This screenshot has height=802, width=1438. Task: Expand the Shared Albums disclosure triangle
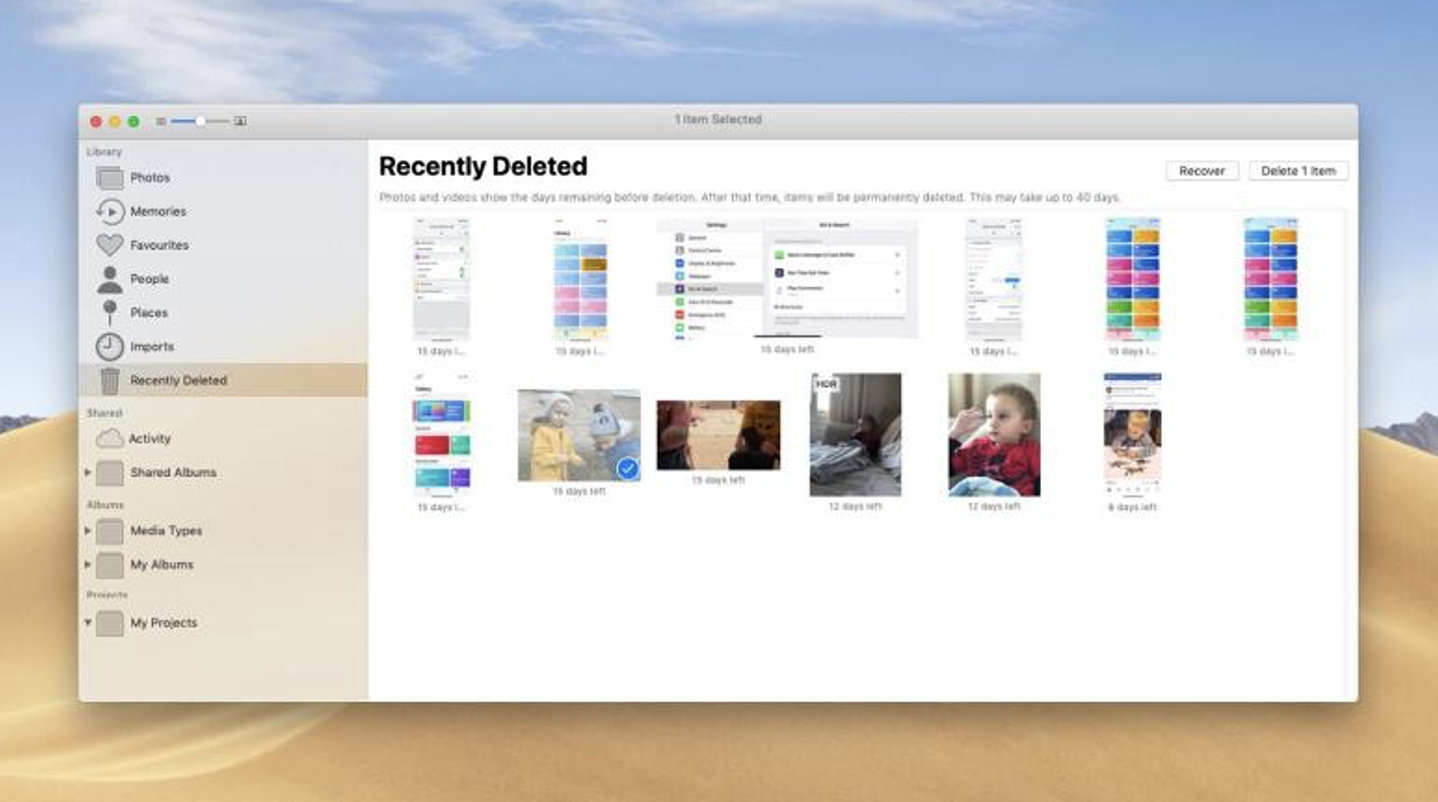88,472
